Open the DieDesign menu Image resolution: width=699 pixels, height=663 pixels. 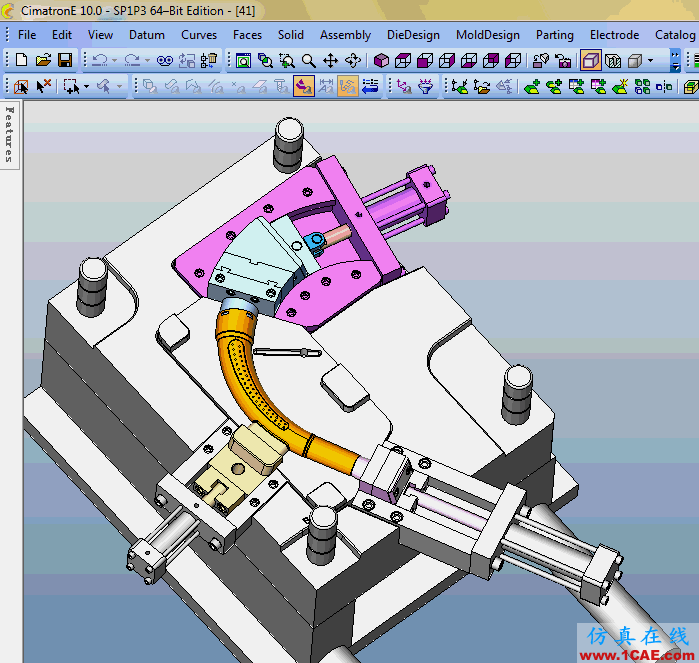point(413,35)
